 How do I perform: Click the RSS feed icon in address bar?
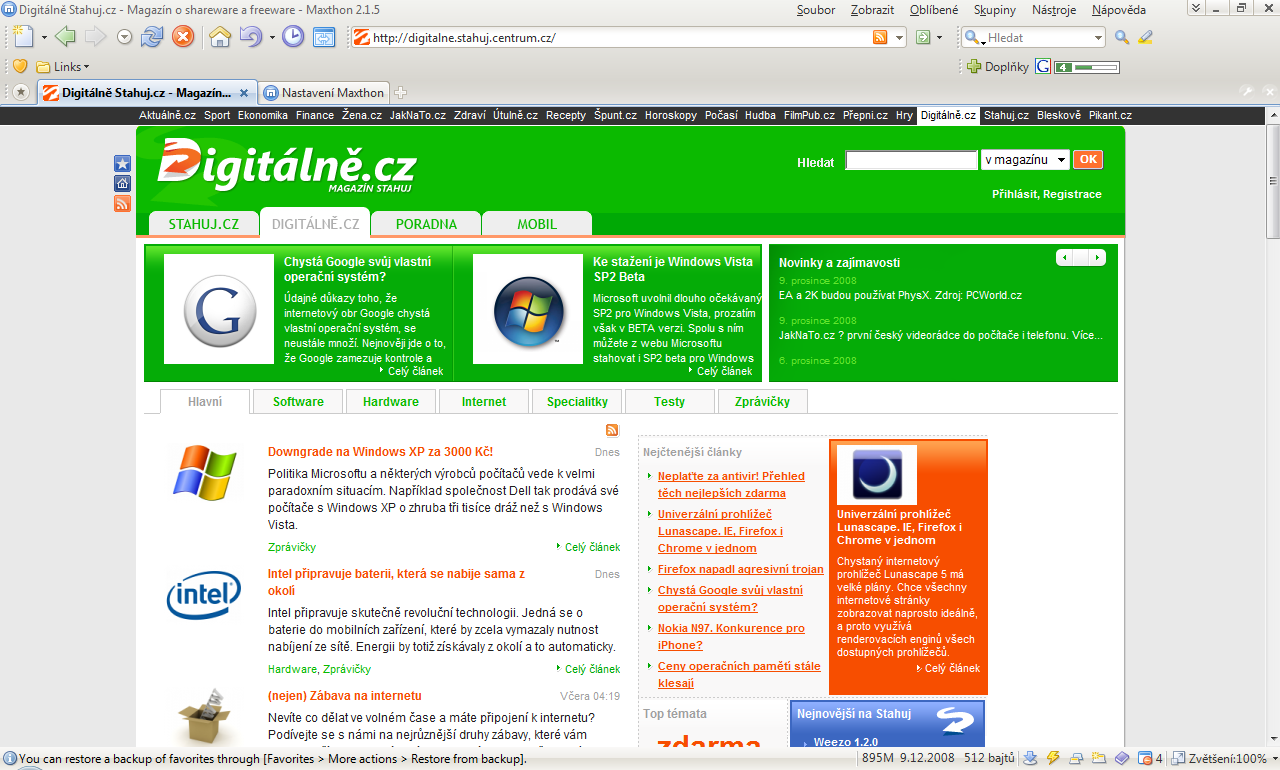[880, 38]
